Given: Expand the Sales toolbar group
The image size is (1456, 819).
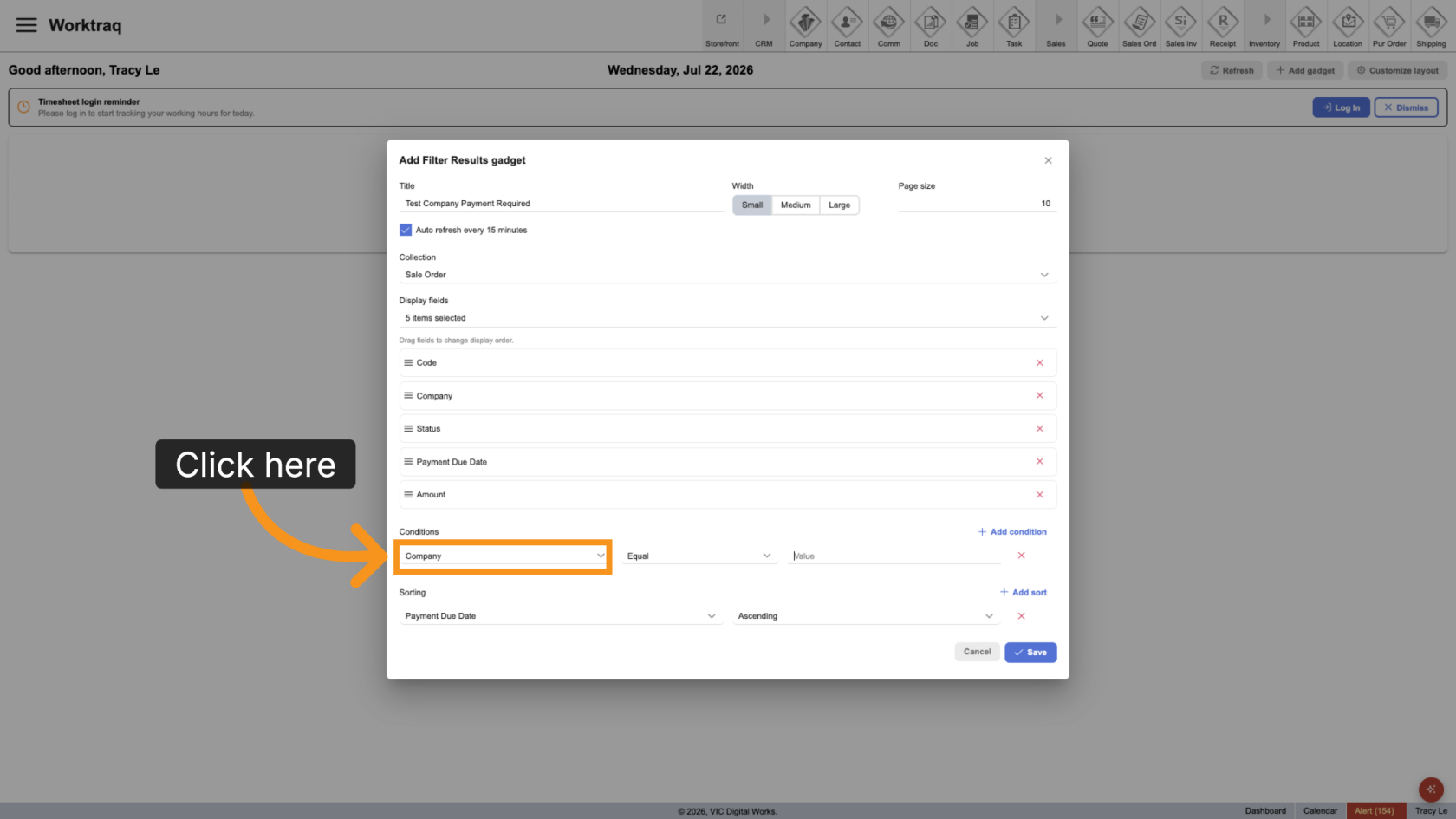Looking at the screenshot, I should tap(1056, 26).
